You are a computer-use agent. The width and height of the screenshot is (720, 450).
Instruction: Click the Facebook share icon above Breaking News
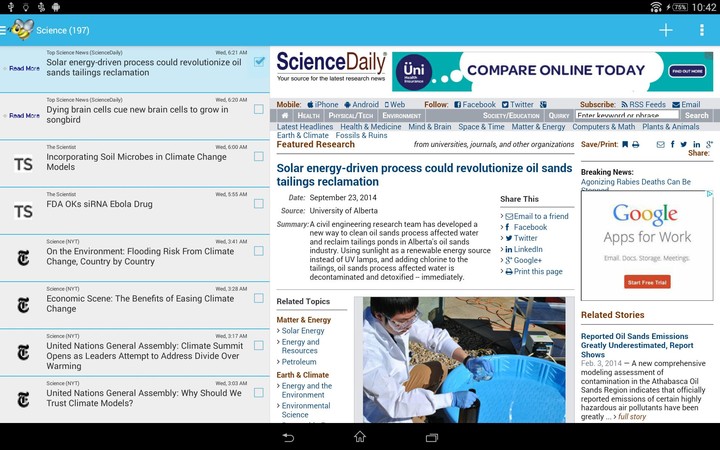(672, 145)
